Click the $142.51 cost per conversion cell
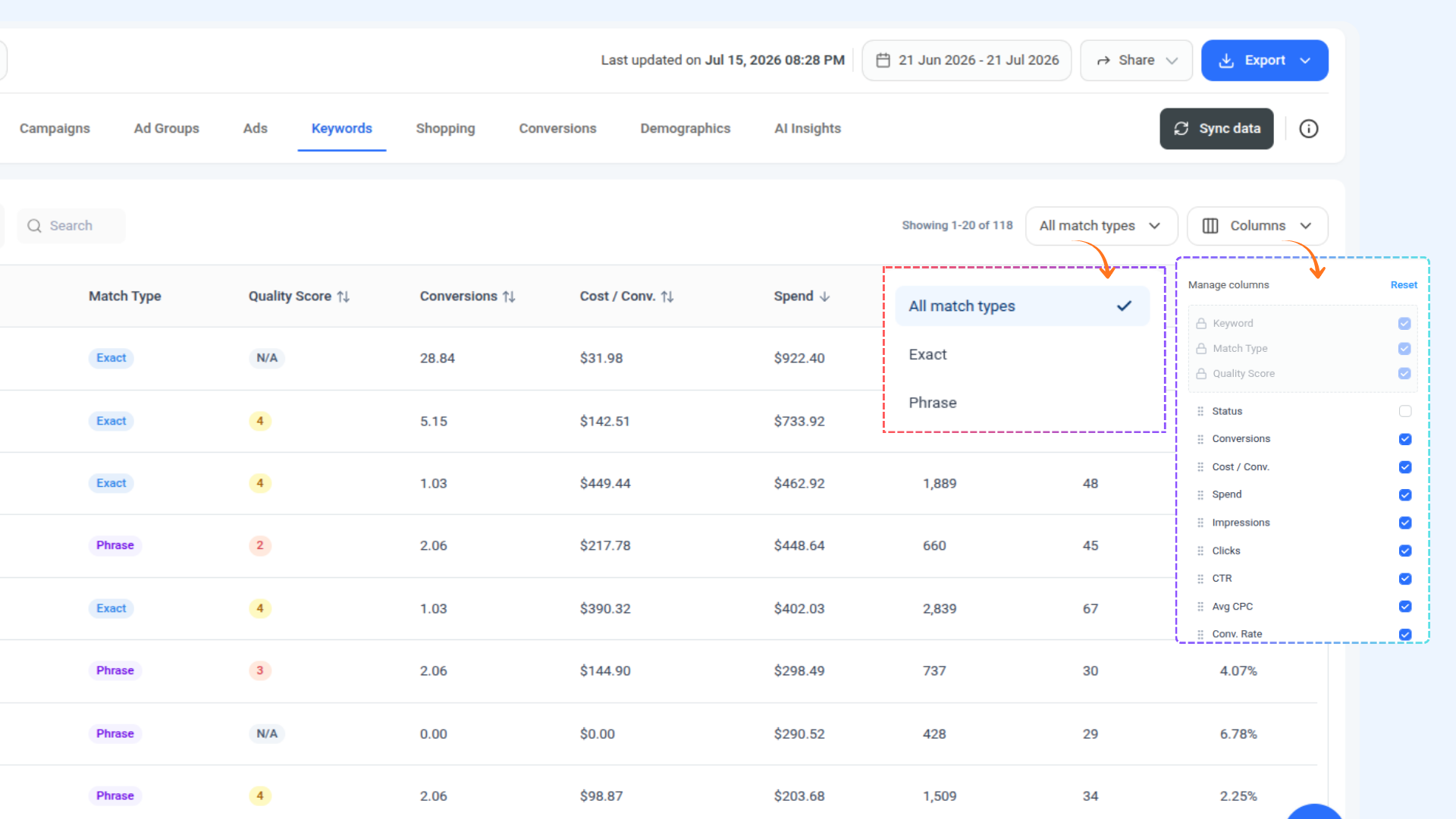The image size is (1456, 819). 605,421
